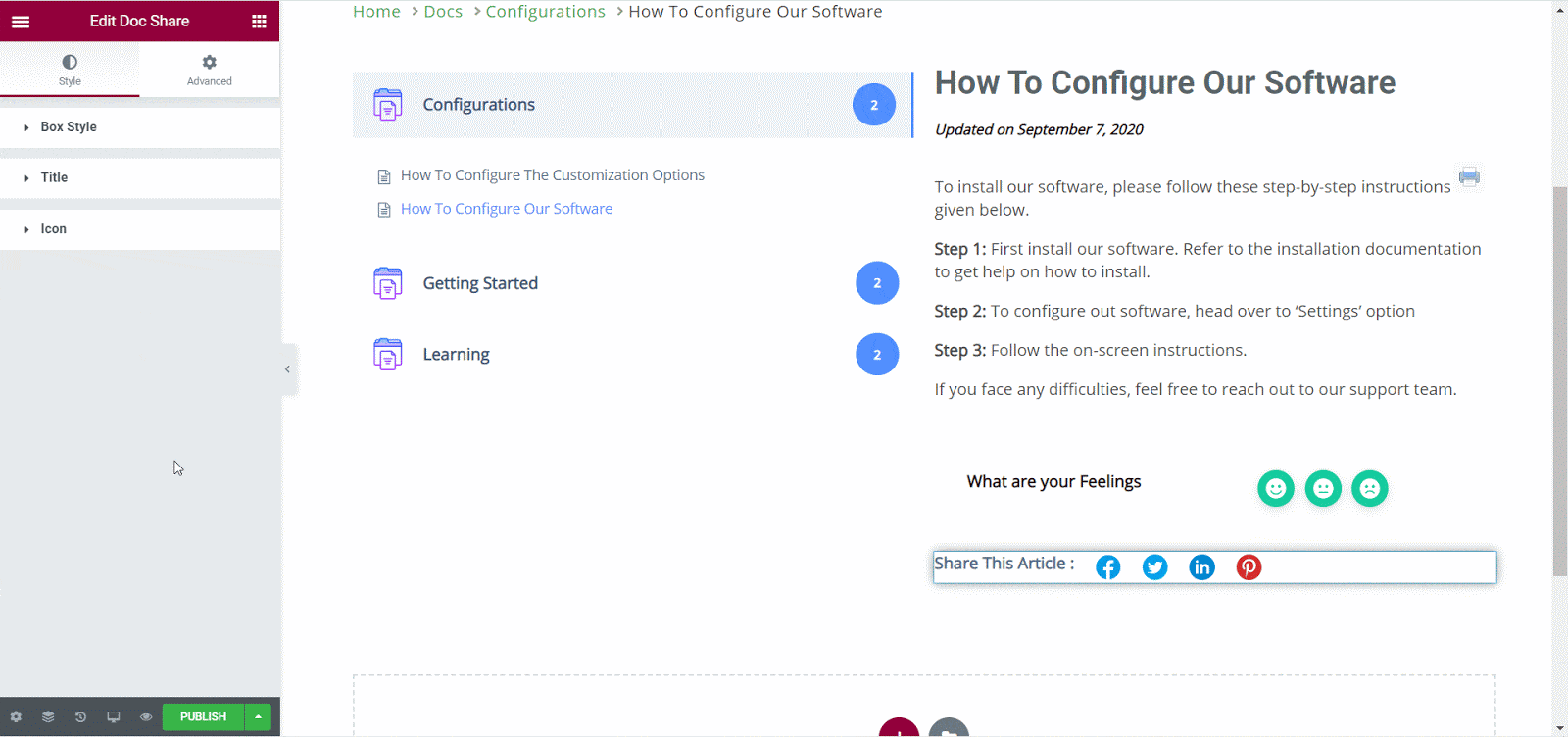Open the Navigator layers icon
Image resolution: width=1568 pixels, height=737 pixels.
(48, 717)
